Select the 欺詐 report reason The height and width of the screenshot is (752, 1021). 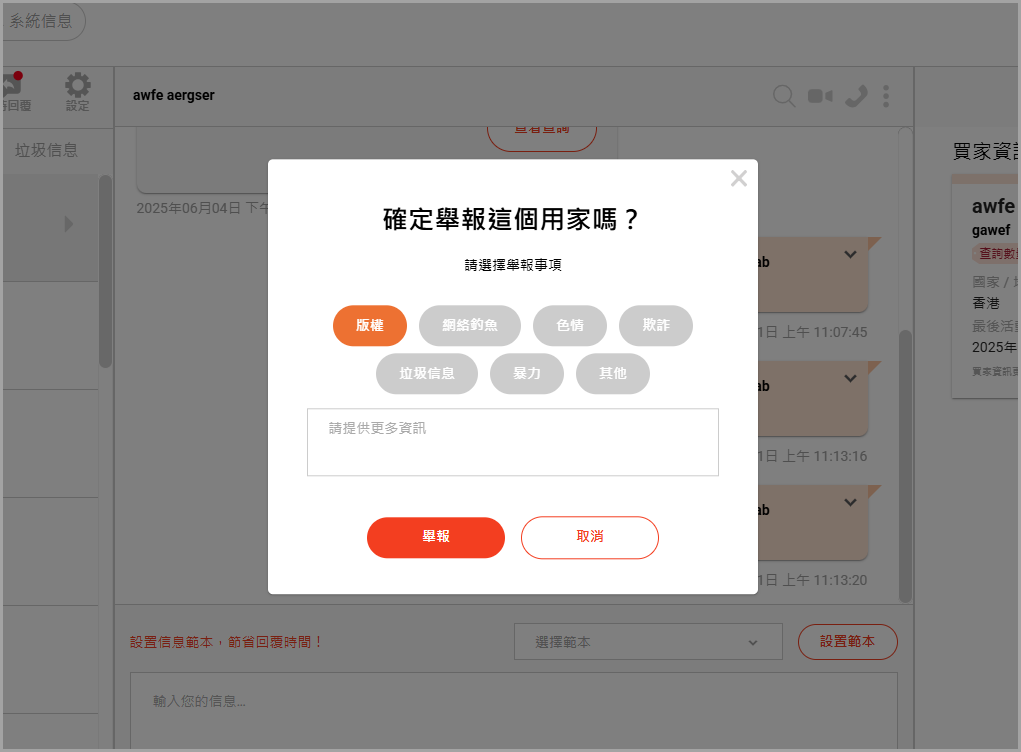pos(656,326)
